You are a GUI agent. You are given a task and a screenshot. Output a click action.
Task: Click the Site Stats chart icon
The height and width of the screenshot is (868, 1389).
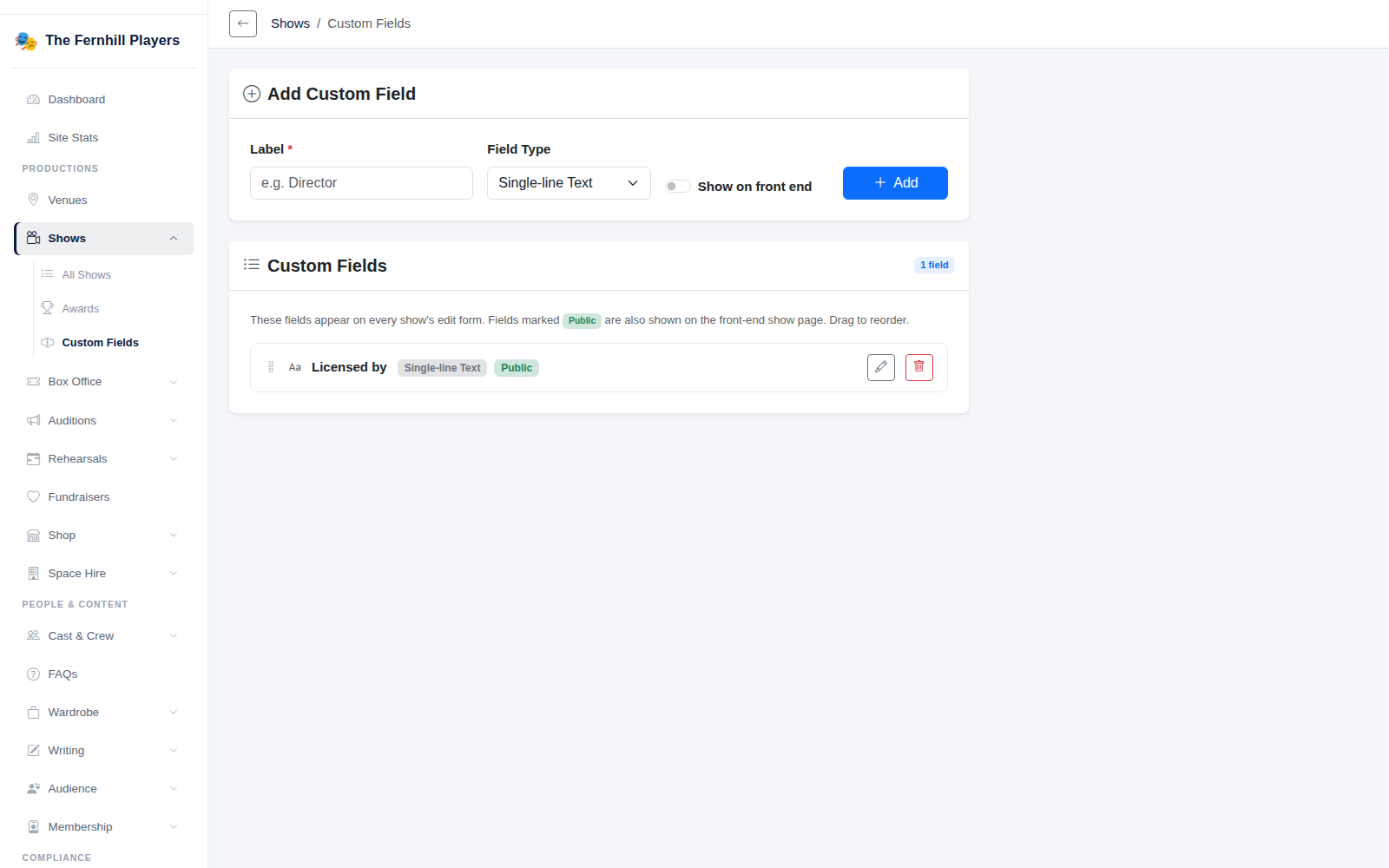click(33, 138)
